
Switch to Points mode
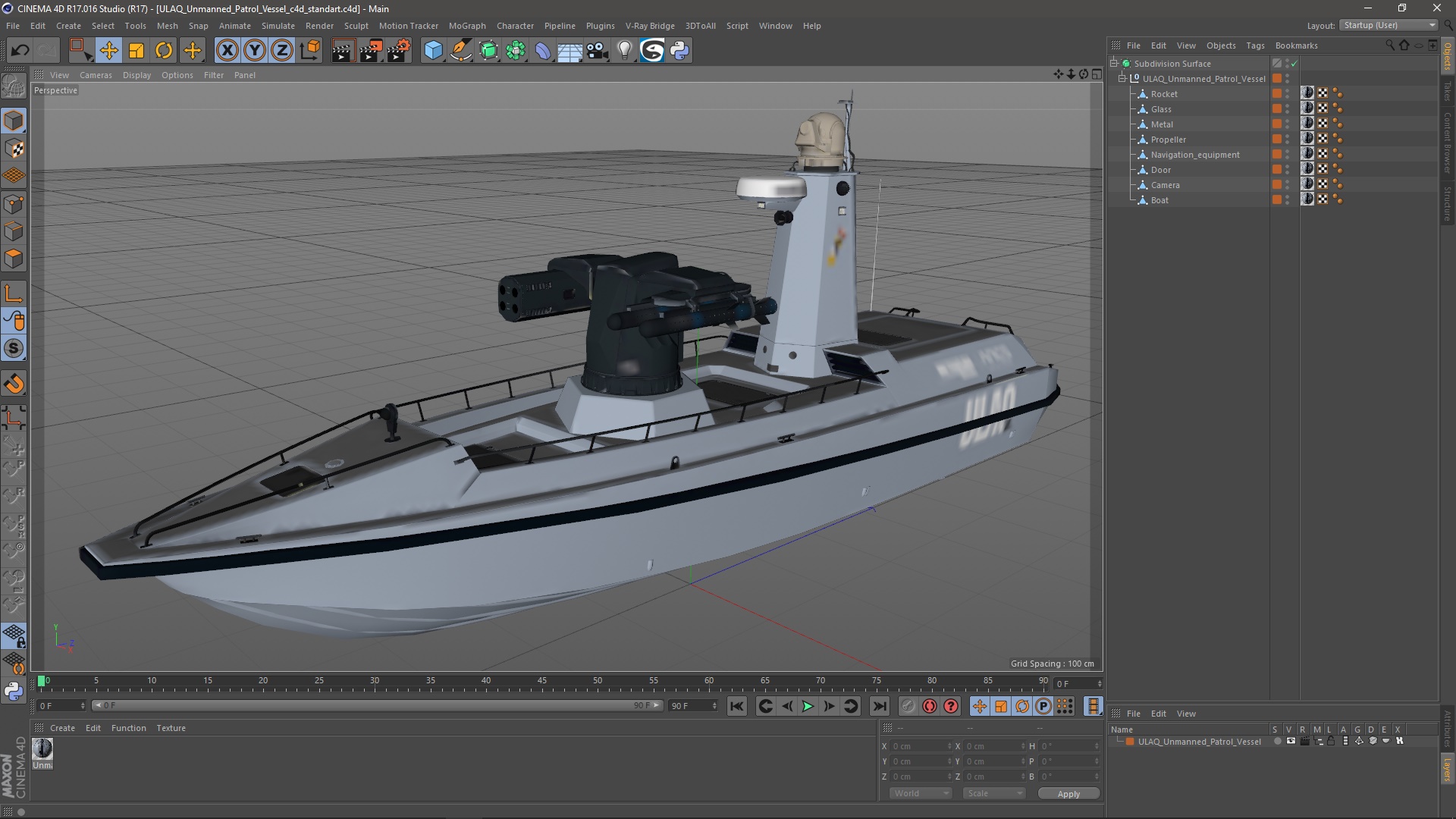pos(14,204)
